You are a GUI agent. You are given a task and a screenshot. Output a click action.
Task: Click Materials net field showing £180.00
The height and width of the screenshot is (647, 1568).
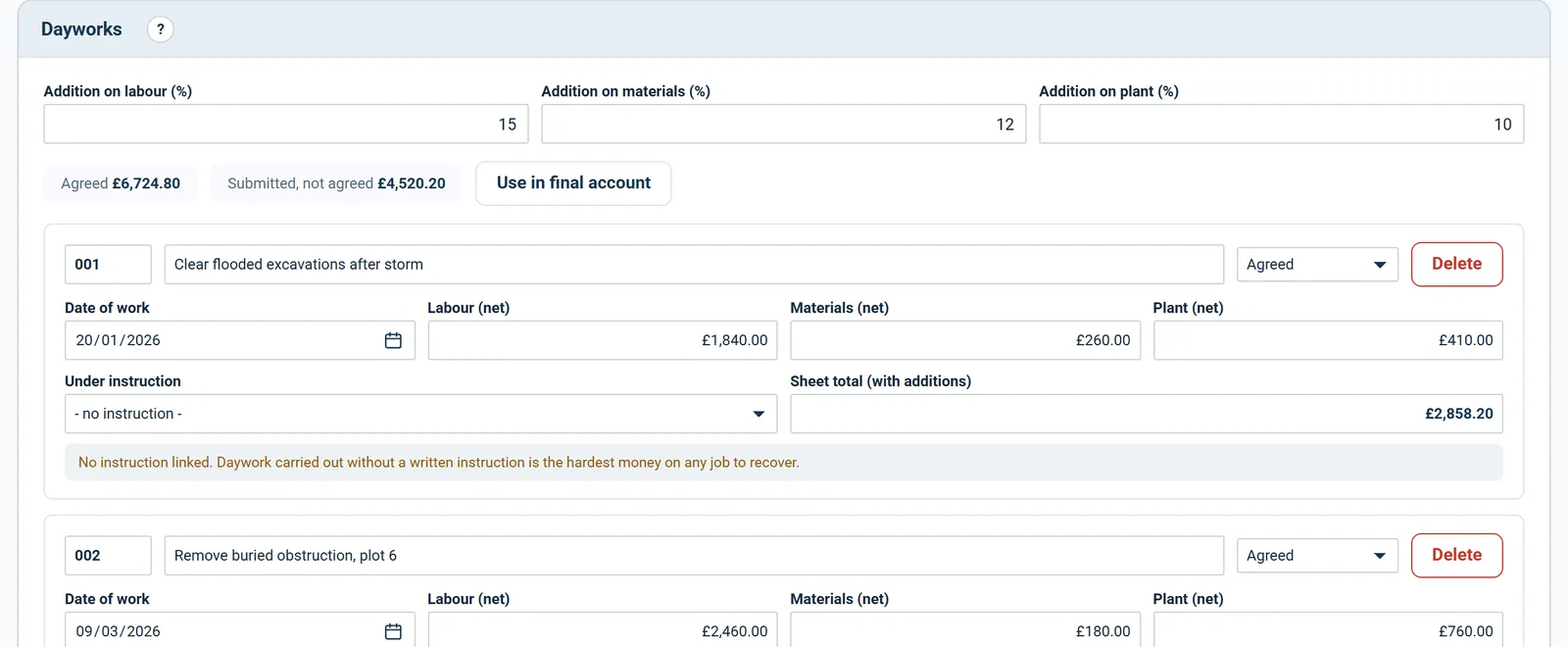[x=965, y=631]
